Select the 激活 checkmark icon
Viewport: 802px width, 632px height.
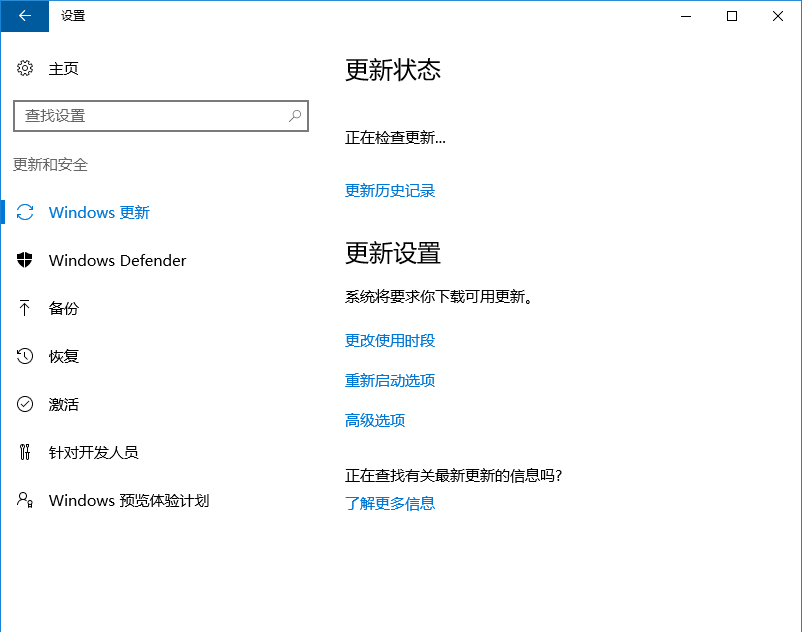click(x=26, y=404)
